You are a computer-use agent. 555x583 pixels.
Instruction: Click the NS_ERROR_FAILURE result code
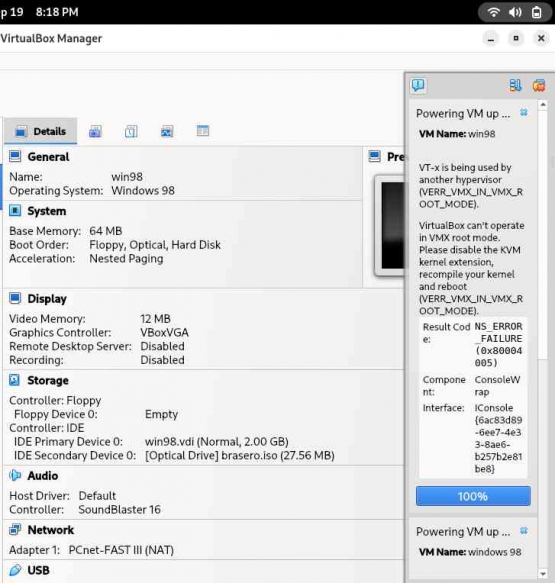pyautogui.click(x=498, y=344)
